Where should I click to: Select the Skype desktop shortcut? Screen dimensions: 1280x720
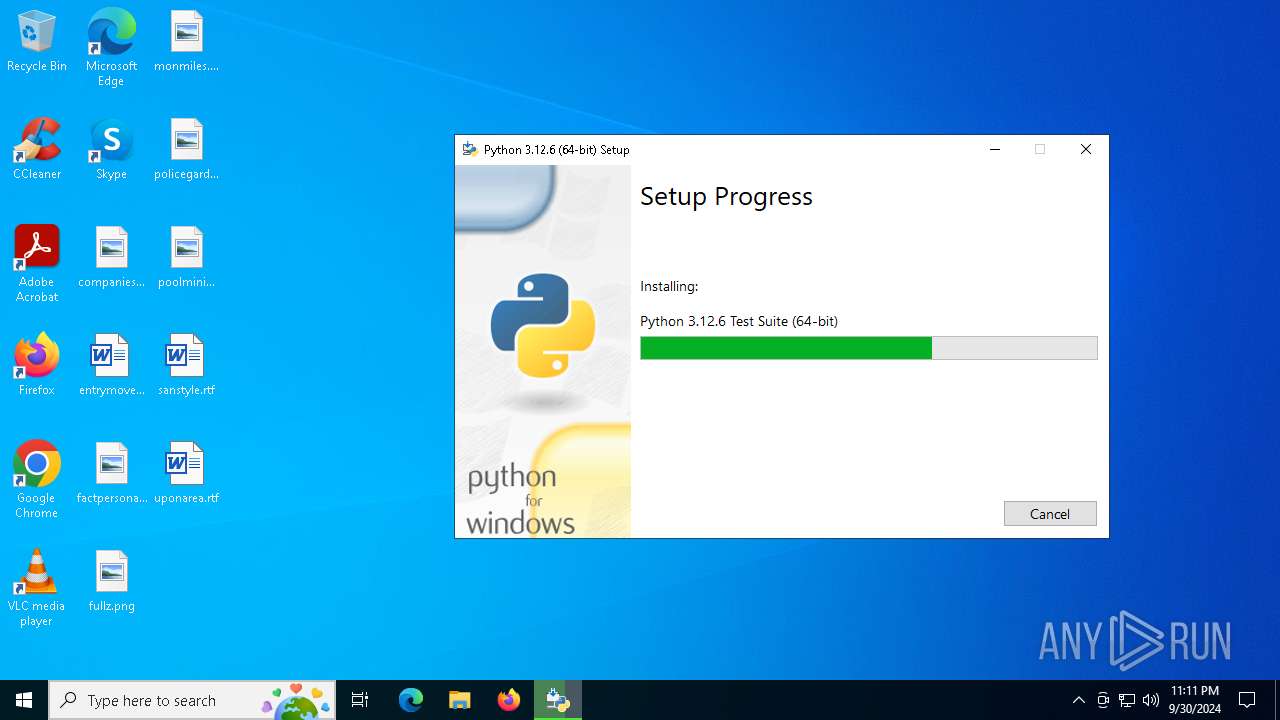[x=111, y=150]
